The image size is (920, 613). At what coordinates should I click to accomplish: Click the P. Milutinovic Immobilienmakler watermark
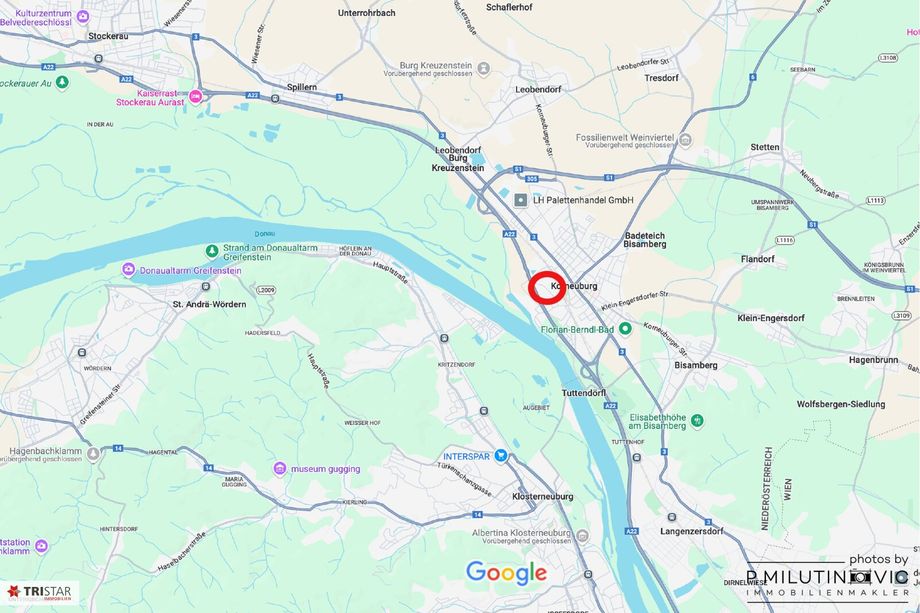point(828,578)
